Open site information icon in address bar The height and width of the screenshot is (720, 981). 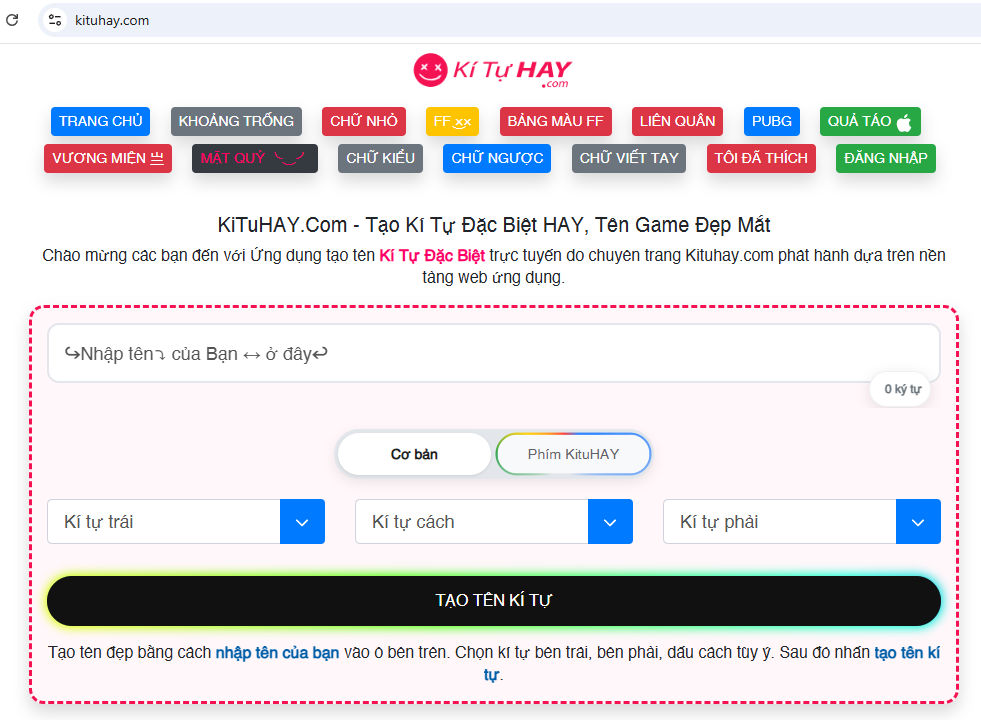(55, 20)
